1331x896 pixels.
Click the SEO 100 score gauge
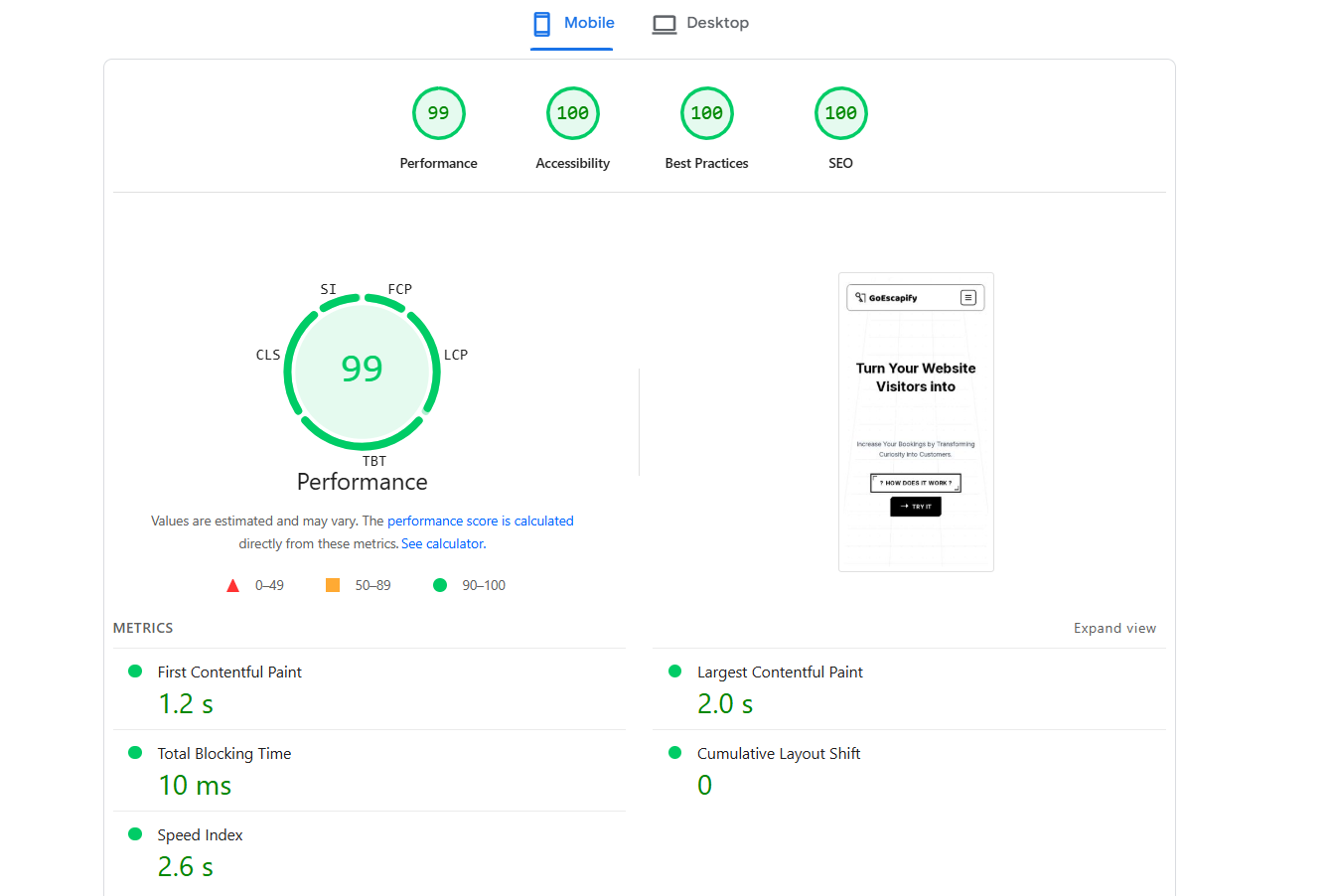(840, 113)
